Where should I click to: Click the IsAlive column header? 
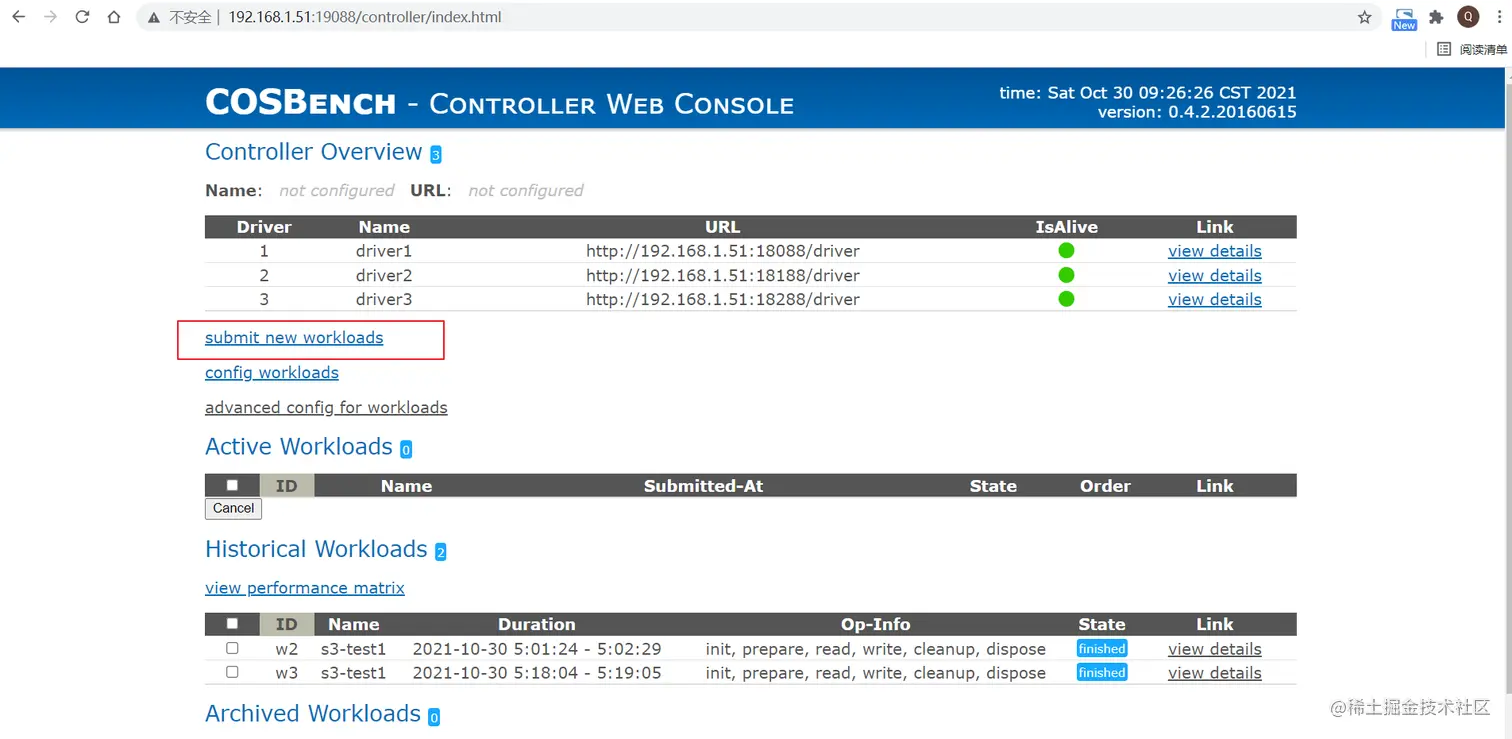1066,227
